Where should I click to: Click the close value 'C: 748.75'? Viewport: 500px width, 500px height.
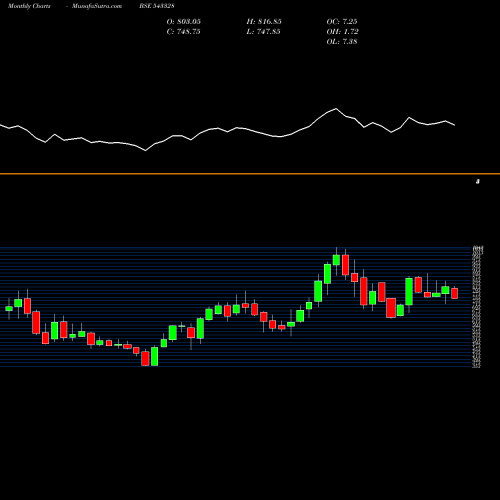click(183, 32)
